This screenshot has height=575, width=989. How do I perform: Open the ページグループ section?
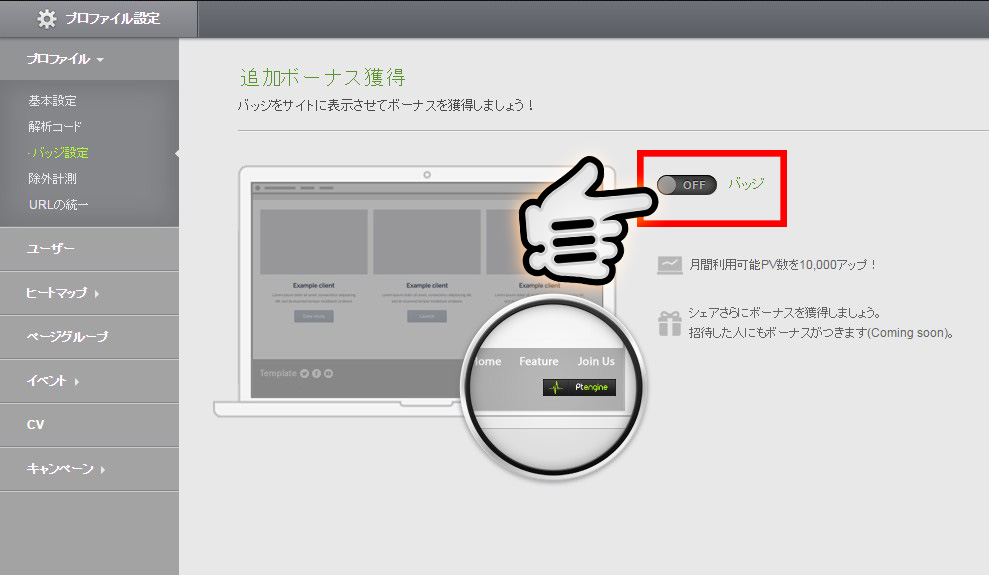tap(90, 337)
